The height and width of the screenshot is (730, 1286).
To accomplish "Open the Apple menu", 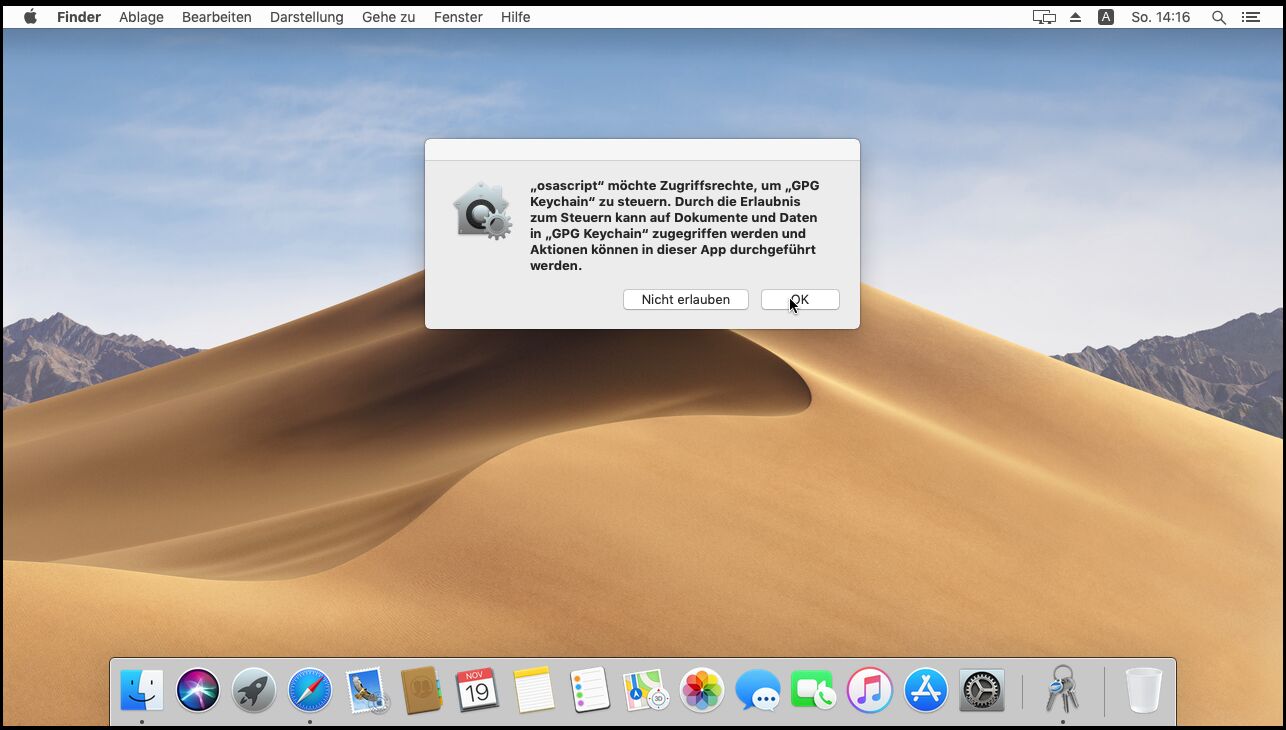I will (x=30, y=17).
